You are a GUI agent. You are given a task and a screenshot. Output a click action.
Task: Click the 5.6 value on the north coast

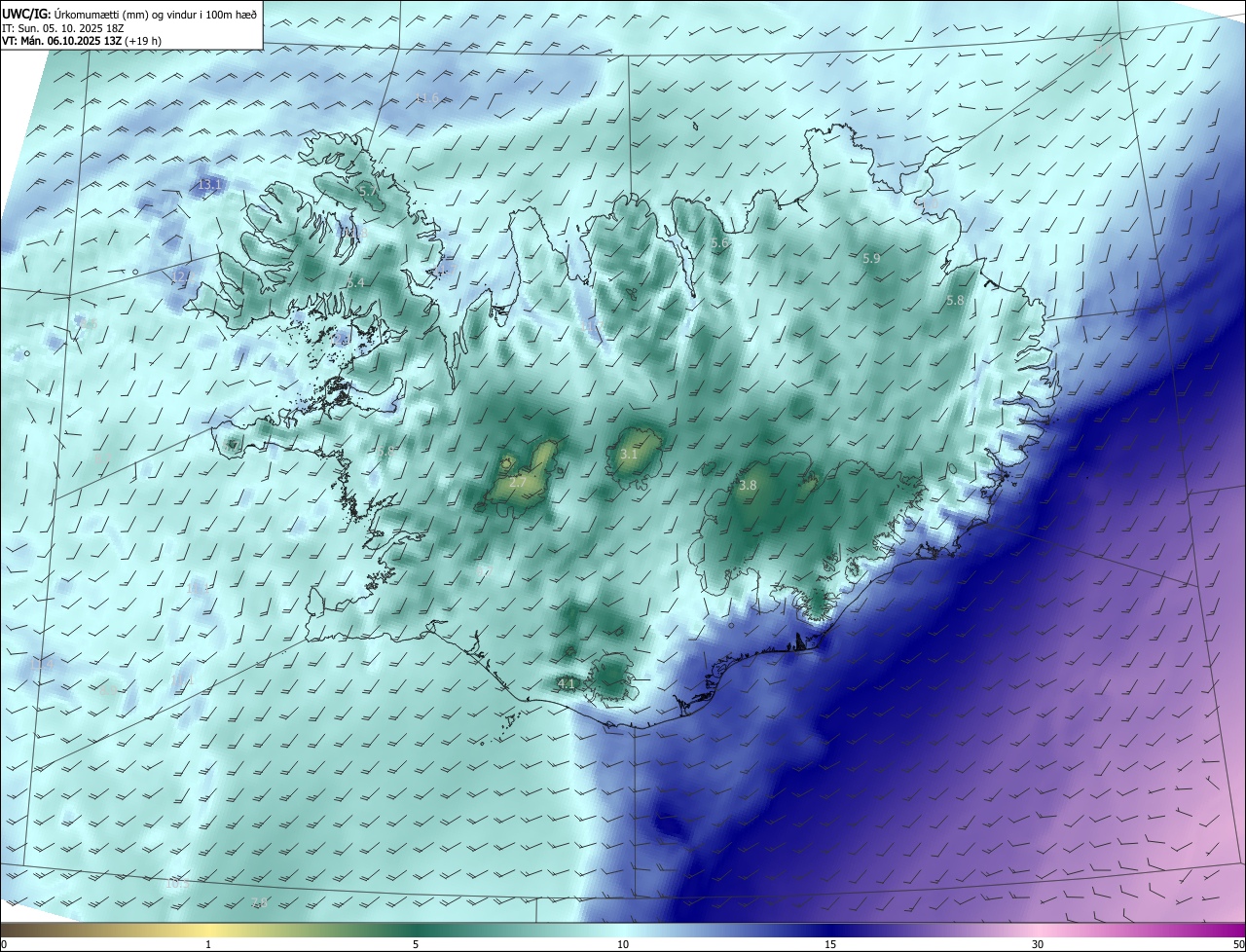(x=719, y=242)
